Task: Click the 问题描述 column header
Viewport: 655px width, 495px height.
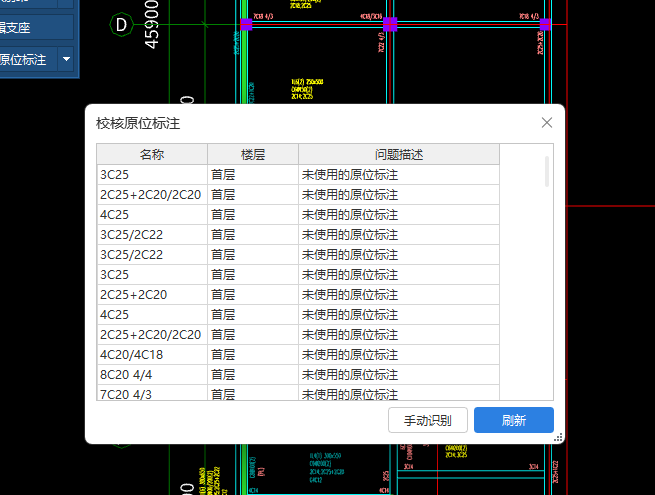Action: (399, 155)
